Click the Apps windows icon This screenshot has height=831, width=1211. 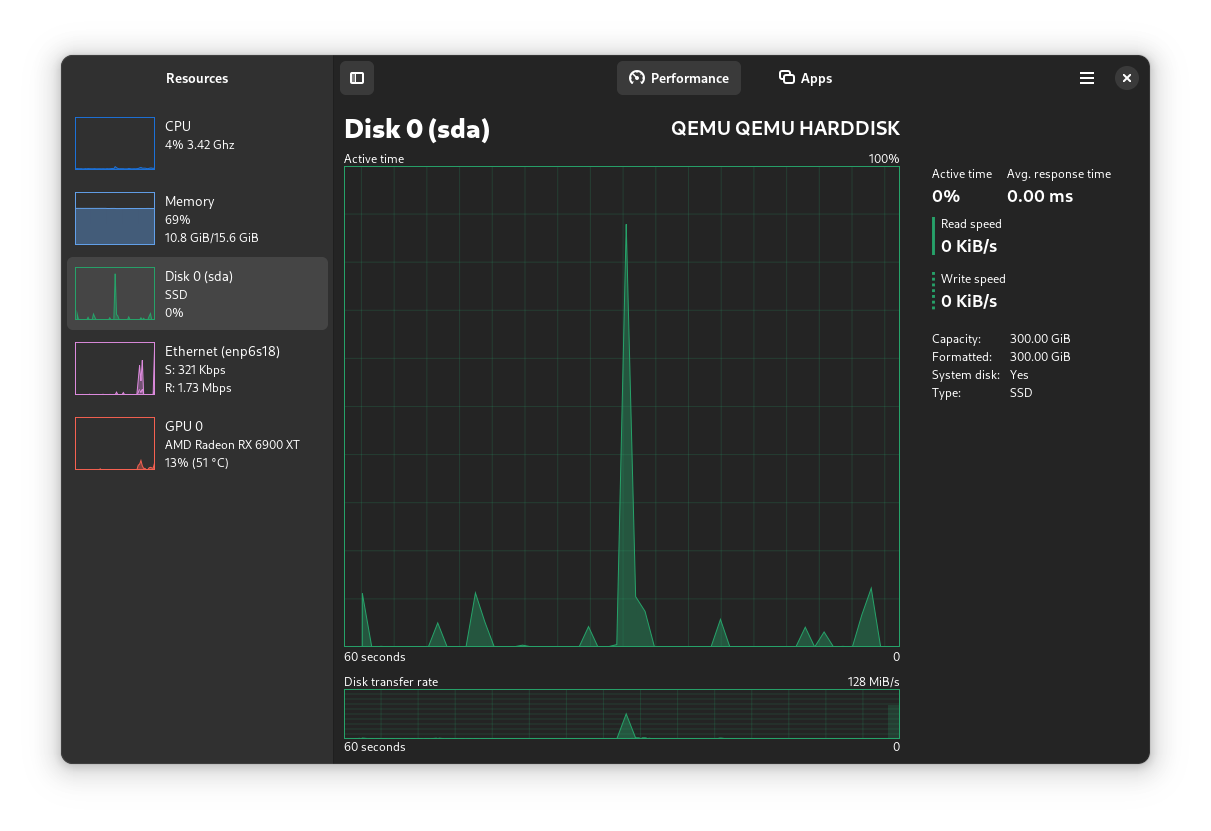787,78
